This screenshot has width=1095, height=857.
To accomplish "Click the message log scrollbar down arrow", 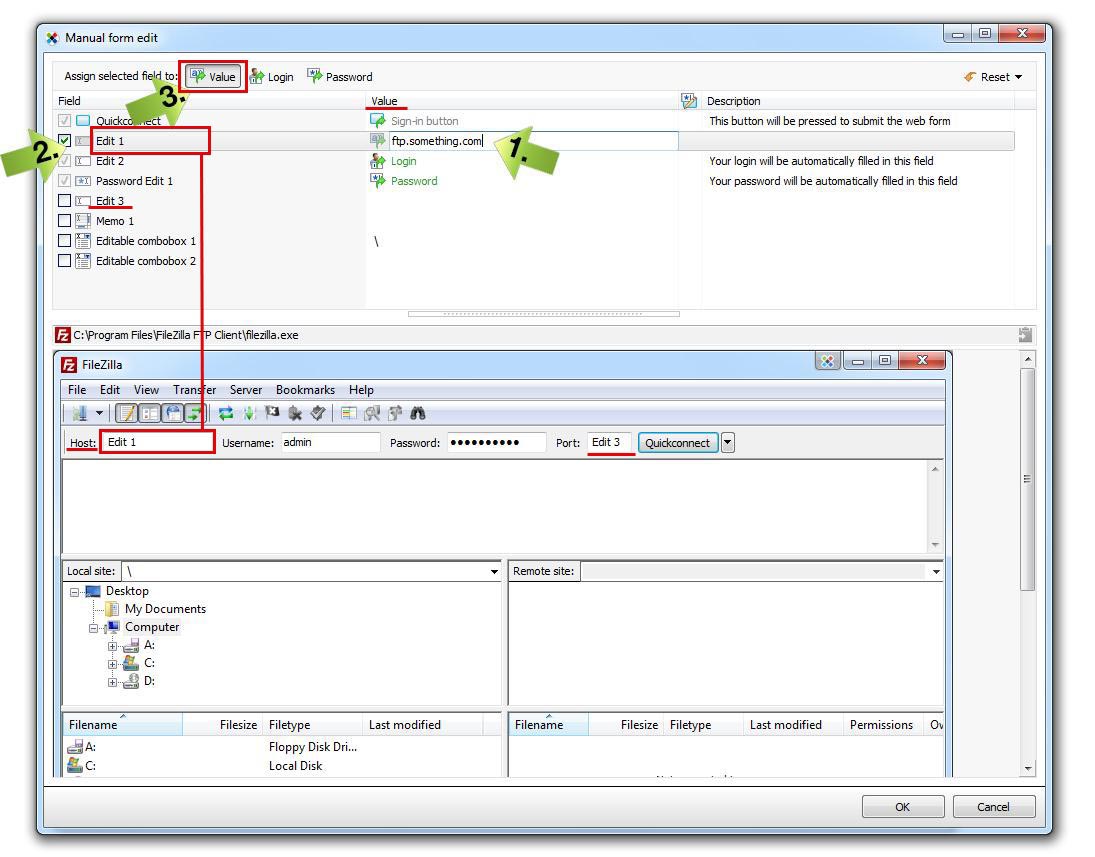I will coord(935,545).
